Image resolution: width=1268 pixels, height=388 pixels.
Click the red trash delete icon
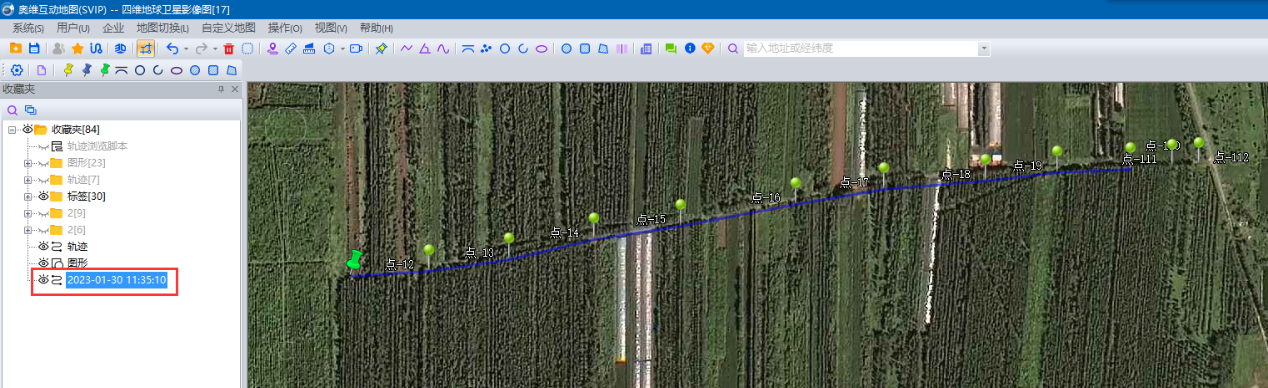pyautogui.click(x=229, y=48)
